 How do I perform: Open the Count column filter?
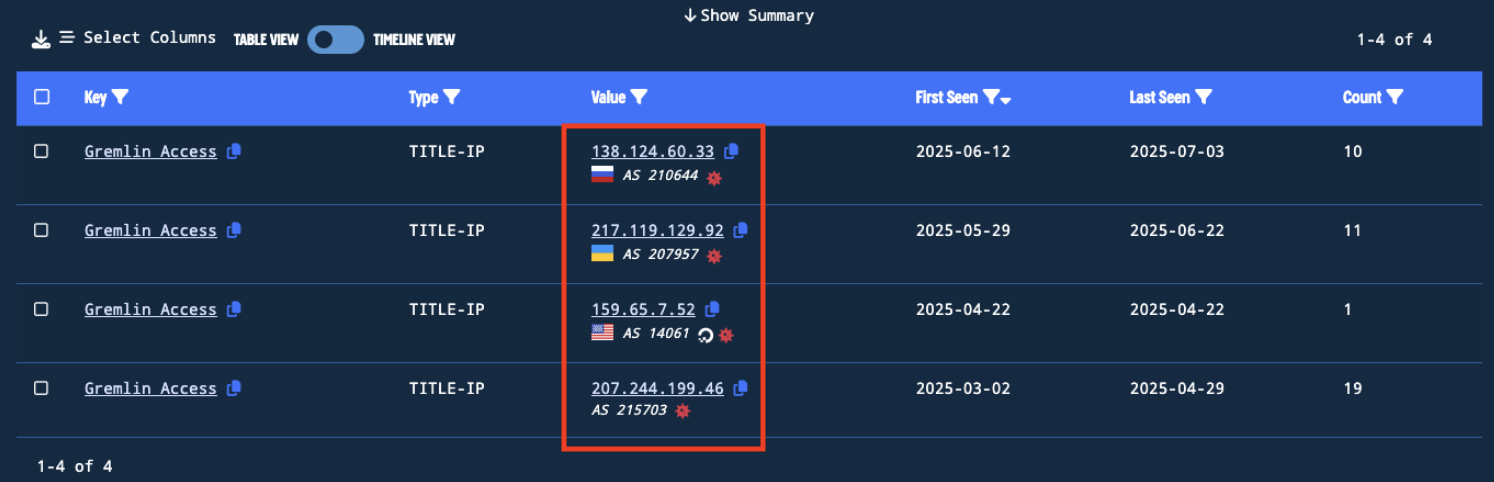click(x=1395, y=97)
